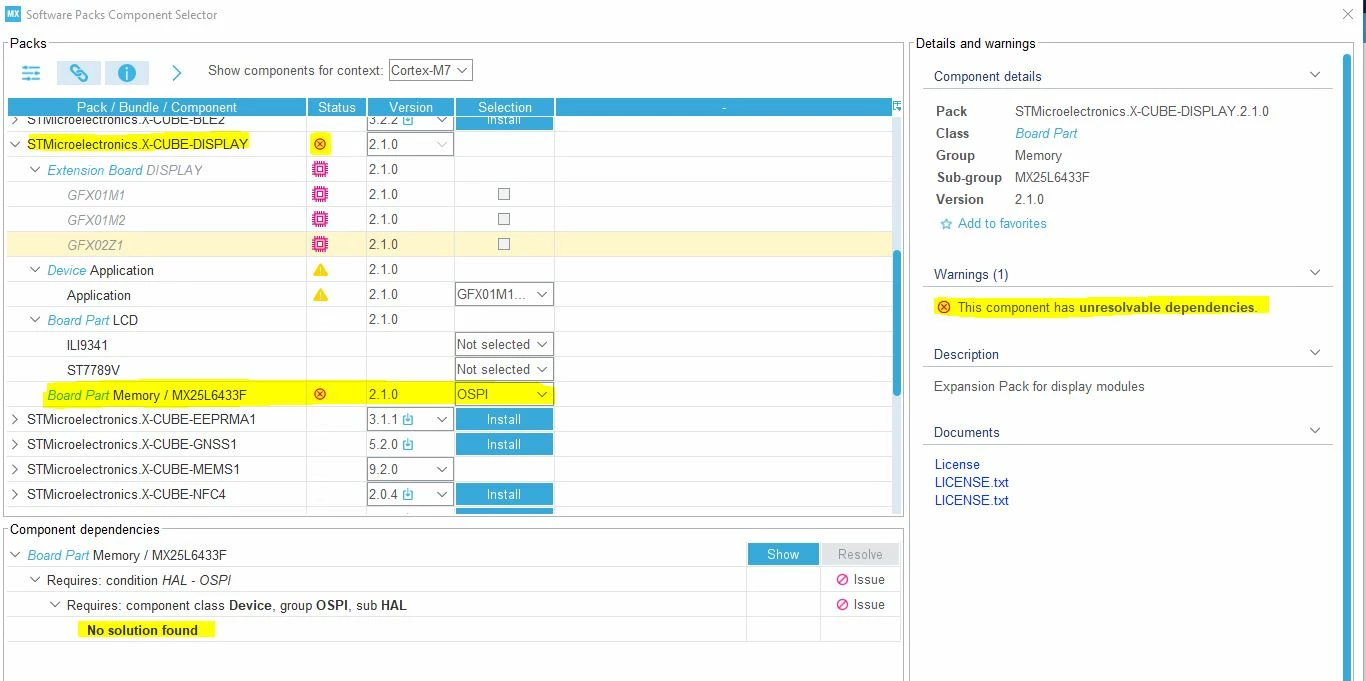The image size is (1366, 681).
Task: Click the MX application logo in title bar
Action: tap(13, 14)
